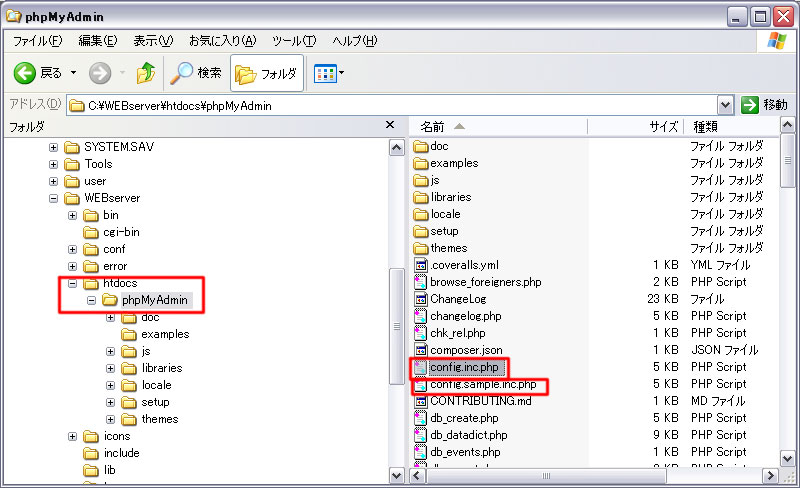This screenshot has height=488, width=800.
Task: Open the ツール(T) menu
Action: click(294, 41)
